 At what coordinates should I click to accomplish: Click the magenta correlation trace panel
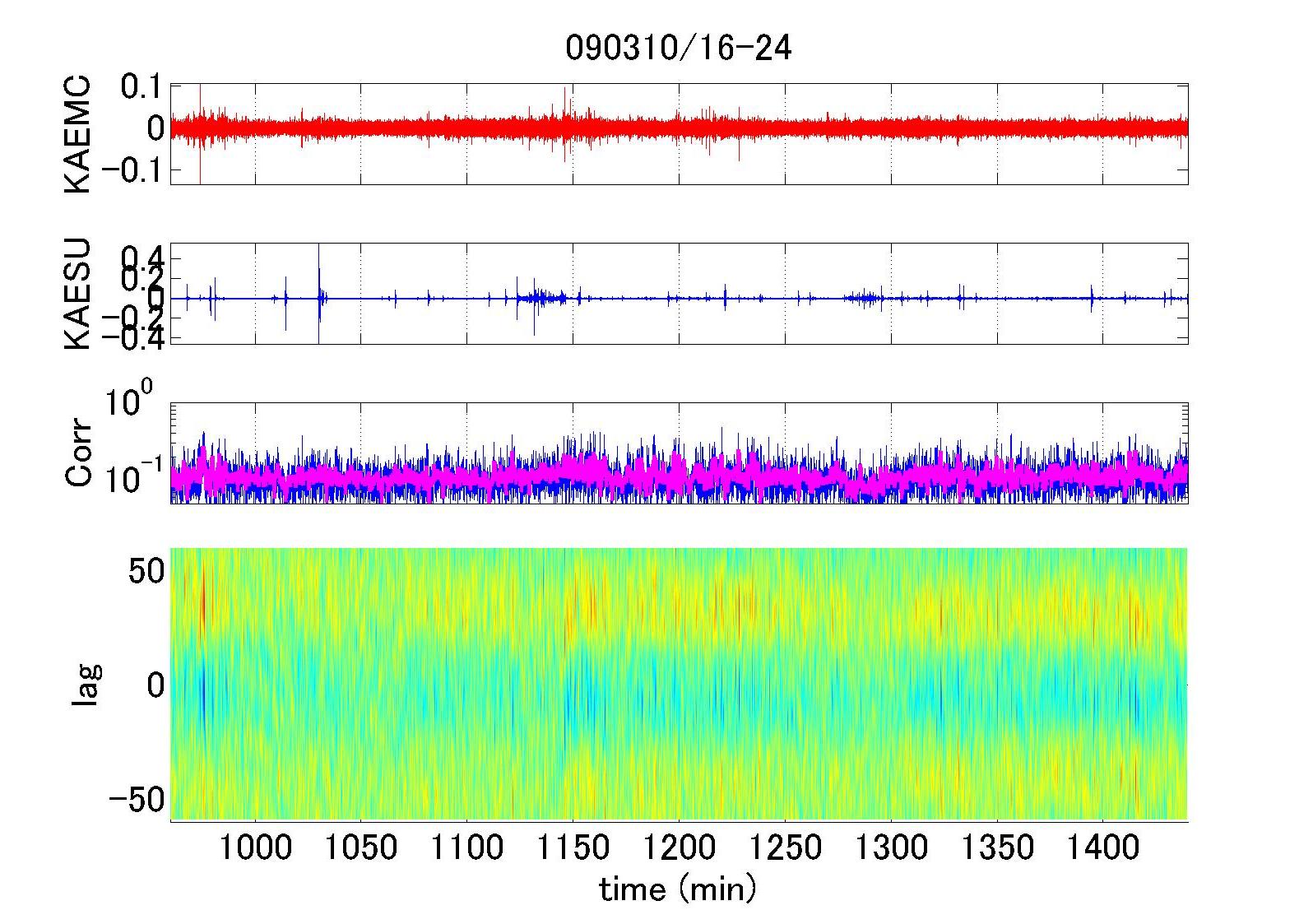(x=679, y=453)
